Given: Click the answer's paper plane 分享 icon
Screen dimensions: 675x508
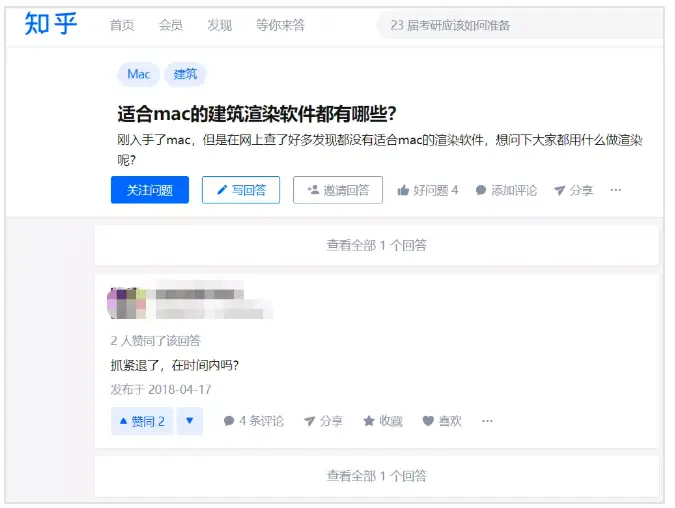Looking at the screenshot, I should pyautogui.click(x=309, y=421).
